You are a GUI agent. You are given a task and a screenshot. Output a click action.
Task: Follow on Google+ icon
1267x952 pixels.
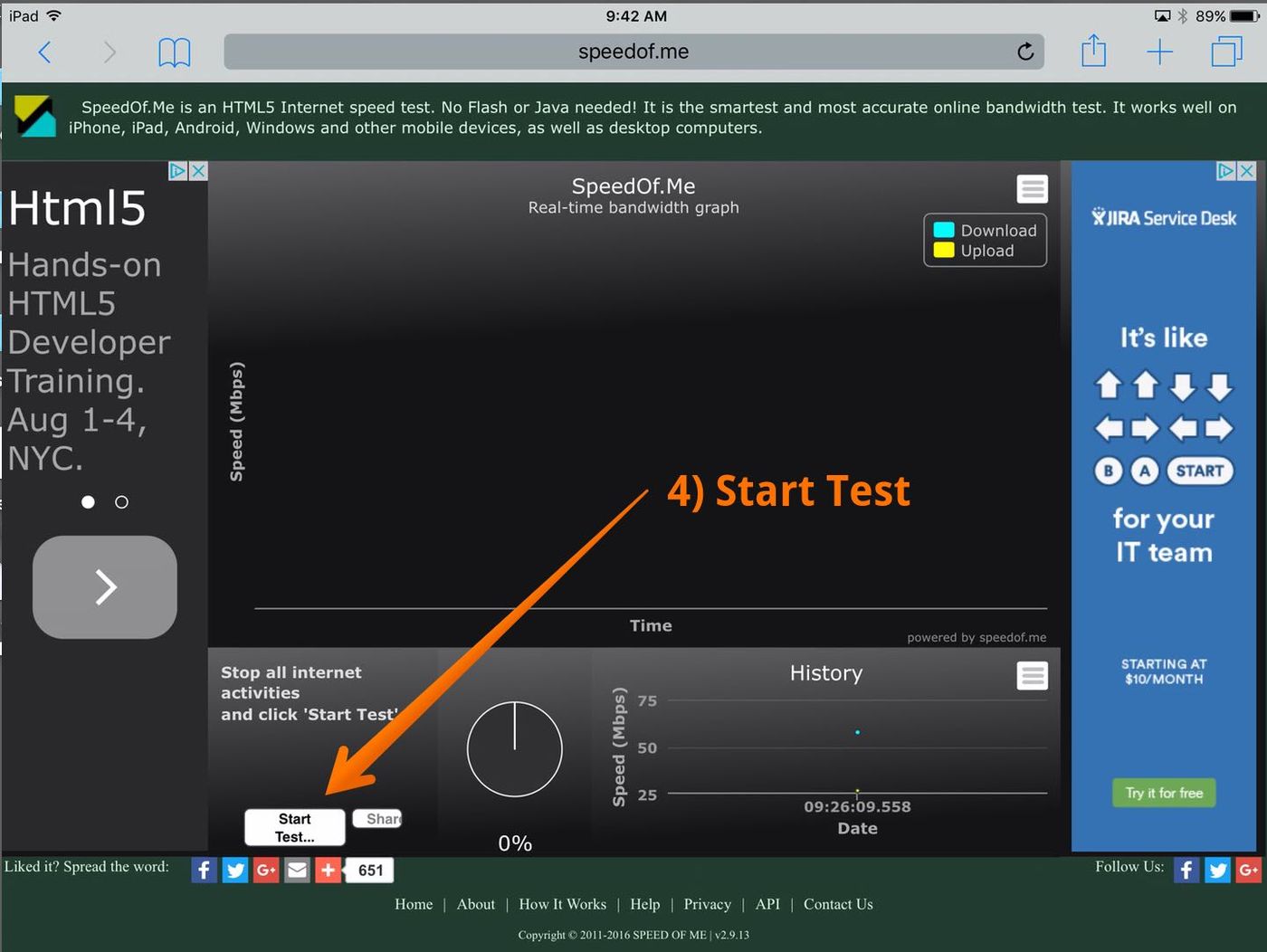tap(1249, 870)
